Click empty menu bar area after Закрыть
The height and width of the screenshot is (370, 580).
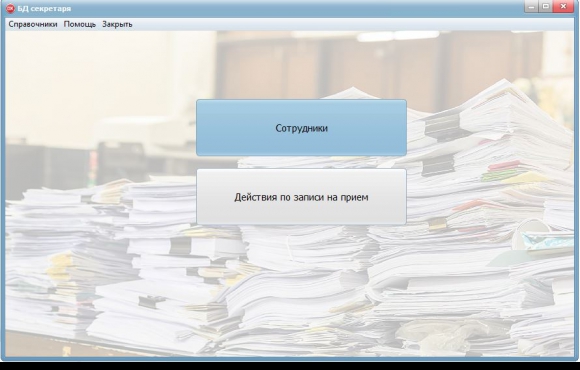click(351, 24)
